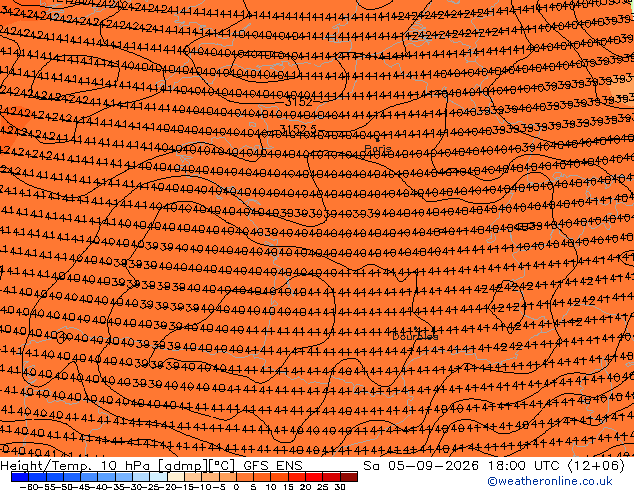The height and width of the screenshot is (490, 634).
Task: Click the 3152 contour height label
Action: [x=298, y=102]
